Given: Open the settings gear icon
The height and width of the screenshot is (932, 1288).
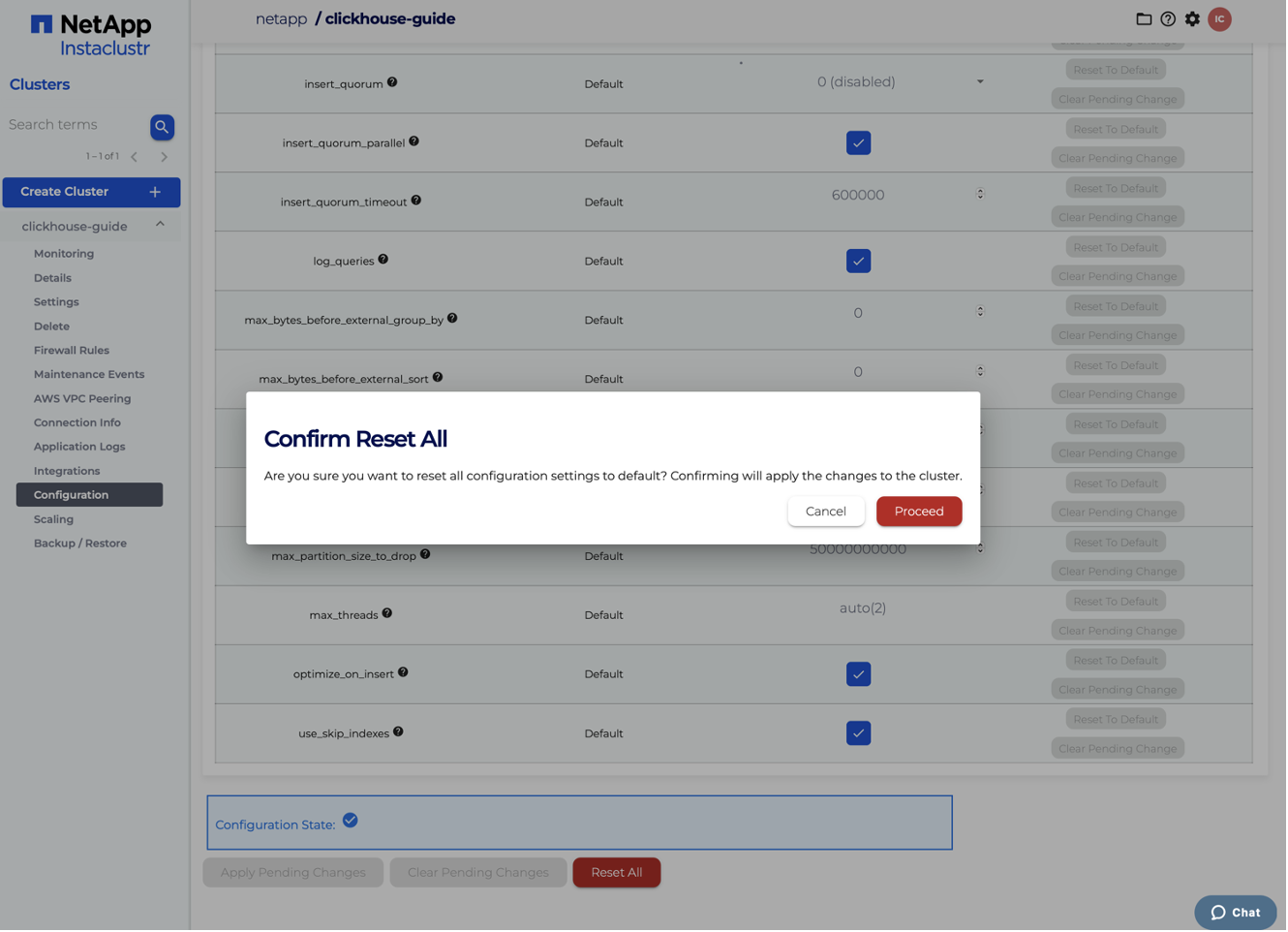Looking at the screenshot, I should 1193,19.
